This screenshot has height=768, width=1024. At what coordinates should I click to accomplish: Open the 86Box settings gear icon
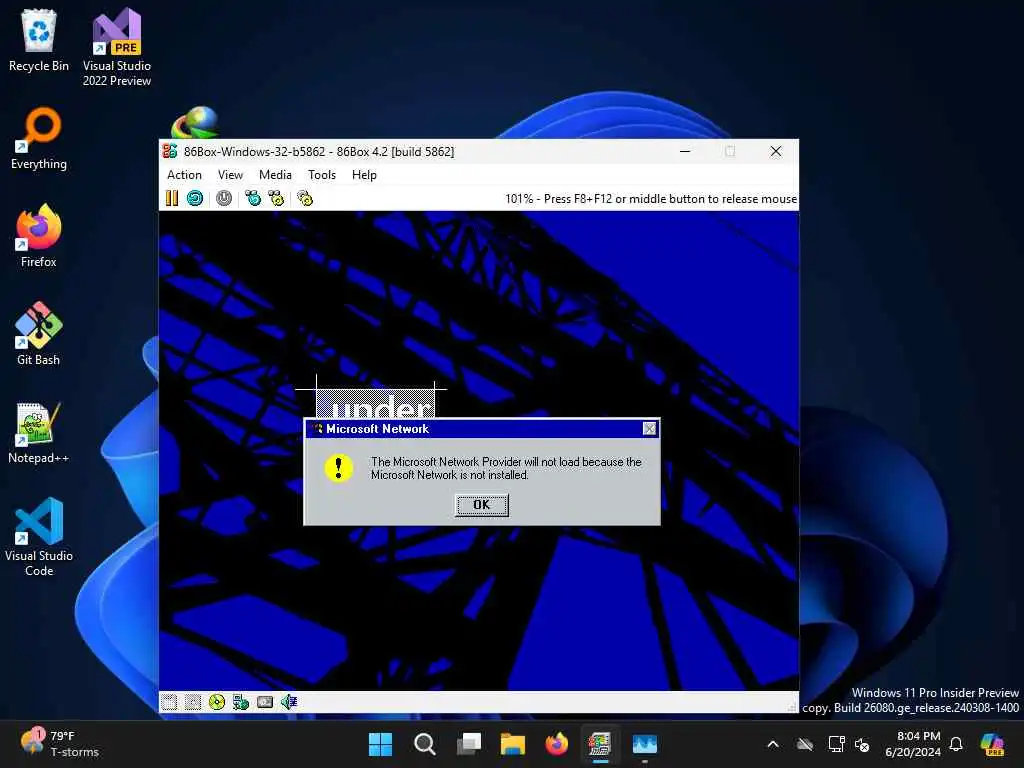(305, 198)
